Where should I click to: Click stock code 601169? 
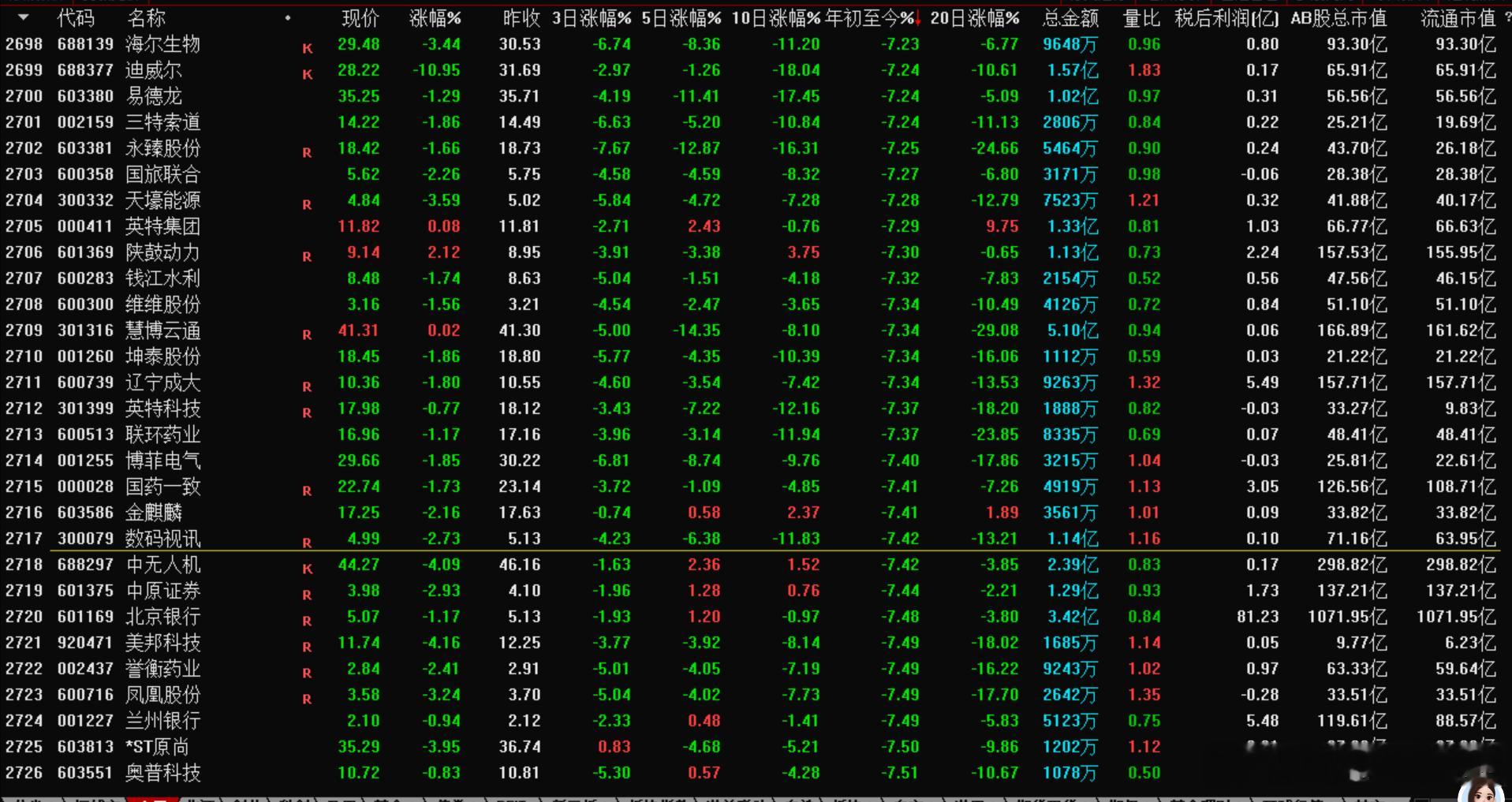(x=85, y=617)
